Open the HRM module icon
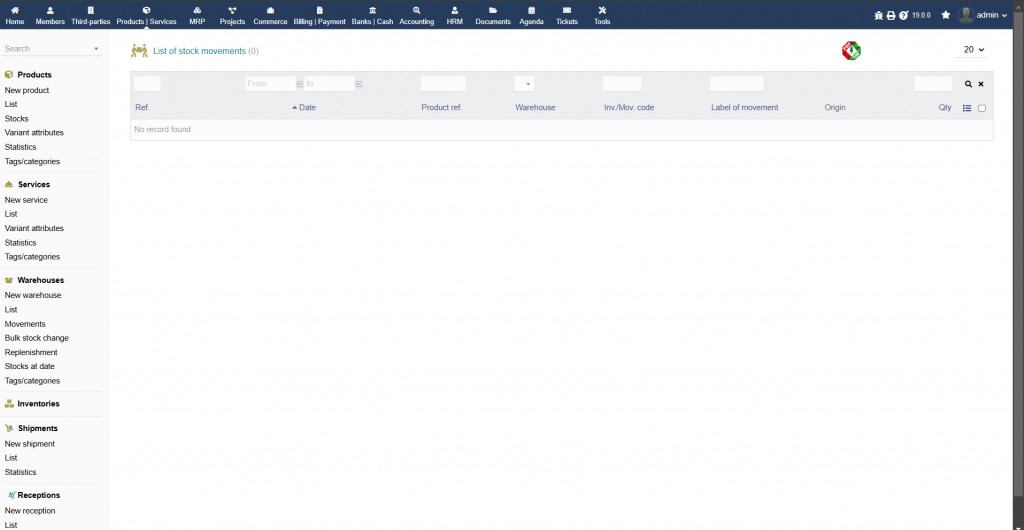The width and height of the screenshot is (1024, 530). 455,10
